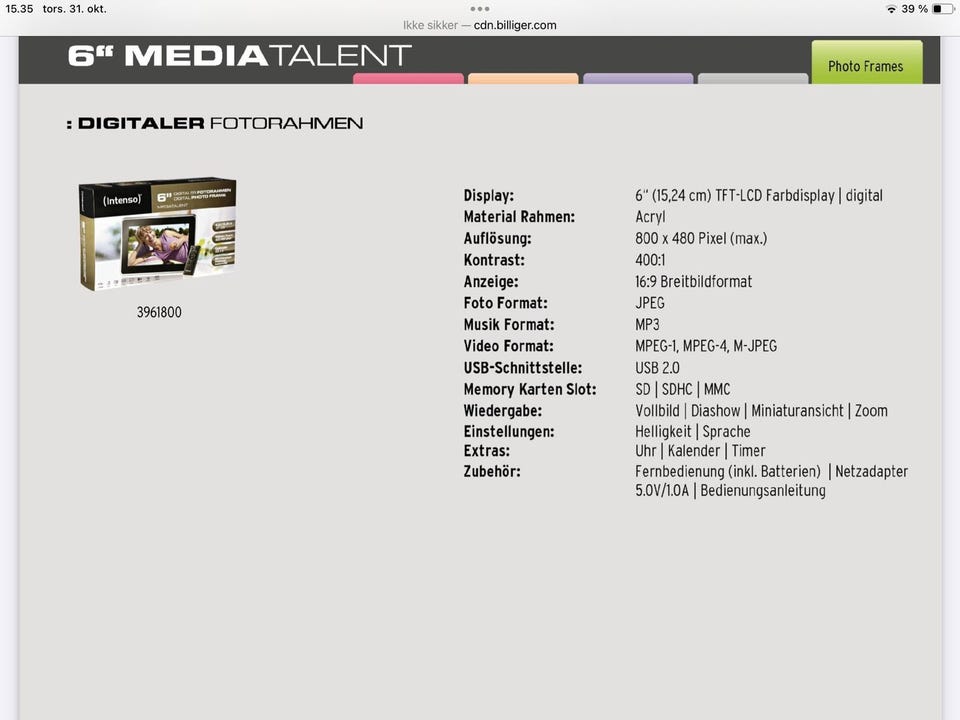Click the 400:1 contrast value
The image size is (960, 720).
click(650, 260)
